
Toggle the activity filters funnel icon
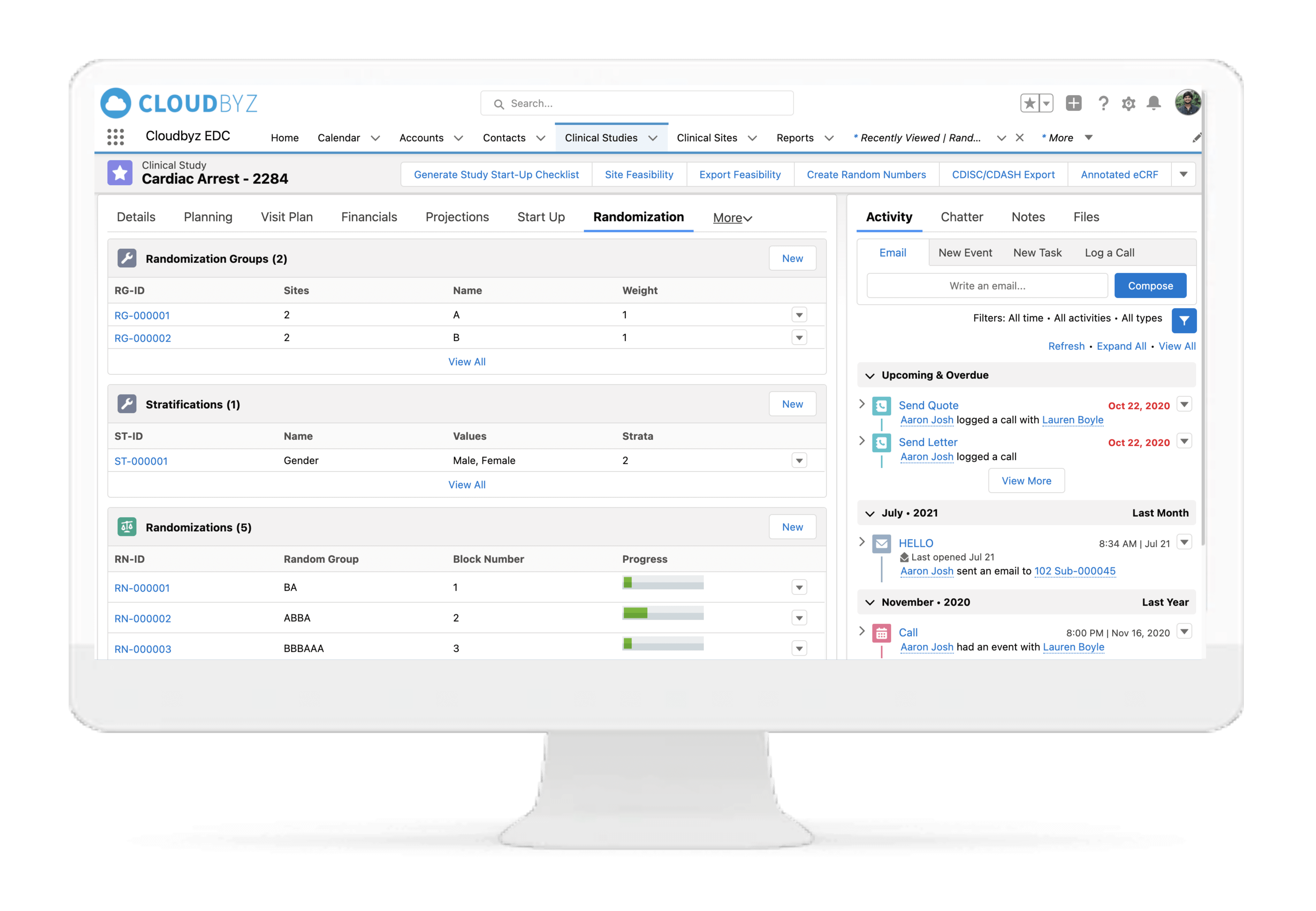(x=1184, y=320)
